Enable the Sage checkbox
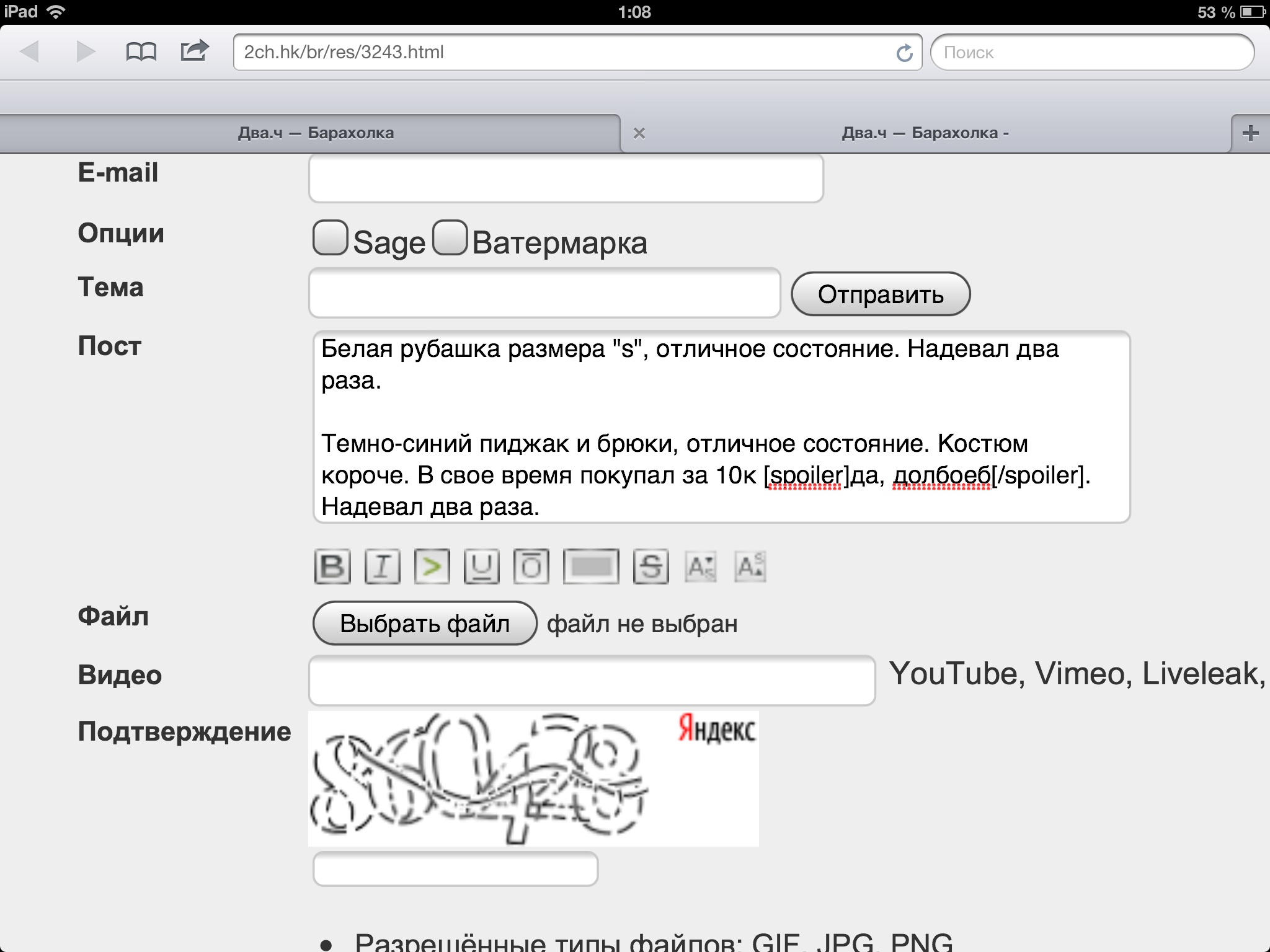Screen dimensions: 1270x952 coord(330,238)
